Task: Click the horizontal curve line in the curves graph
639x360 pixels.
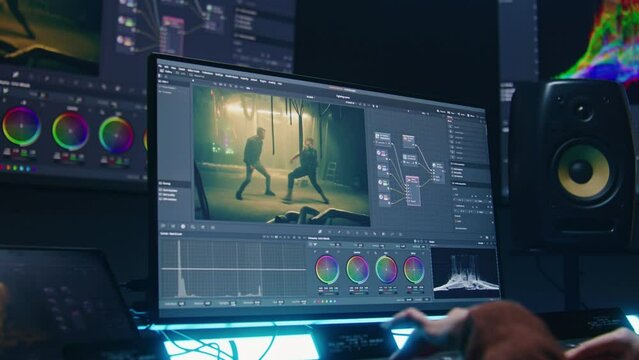Action: pos(234,269)
